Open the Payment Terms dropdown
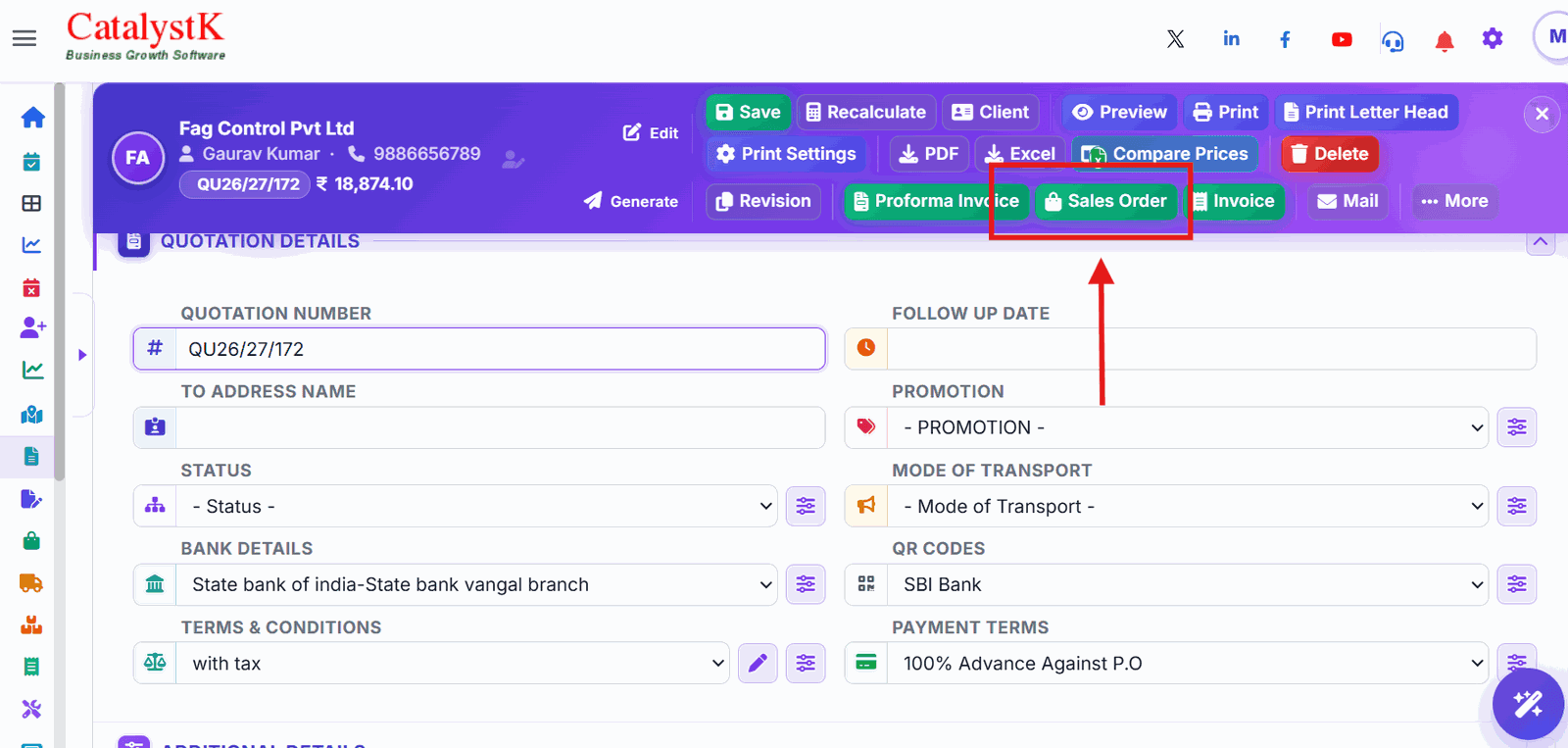 point(1188,663)
